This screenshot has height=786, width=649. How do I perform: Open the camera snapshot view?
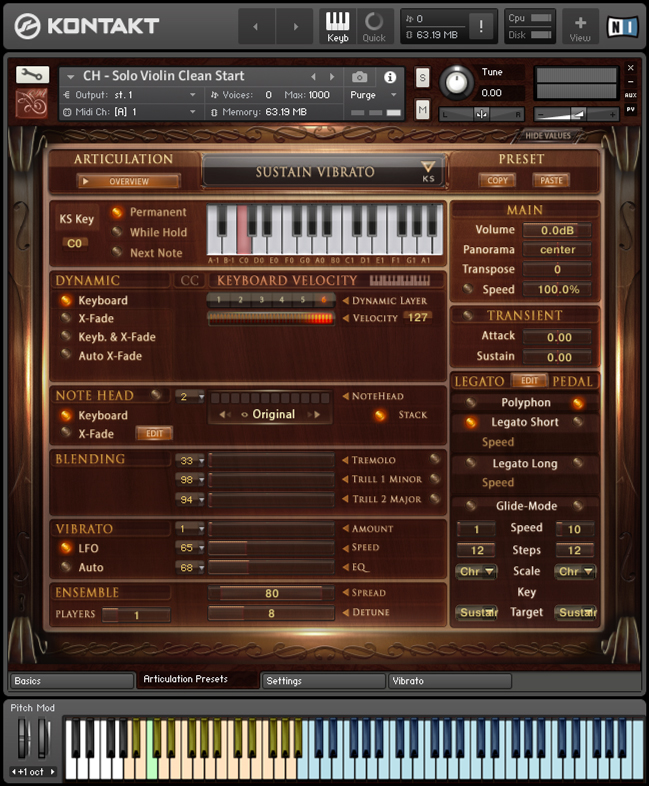point(359,77)
